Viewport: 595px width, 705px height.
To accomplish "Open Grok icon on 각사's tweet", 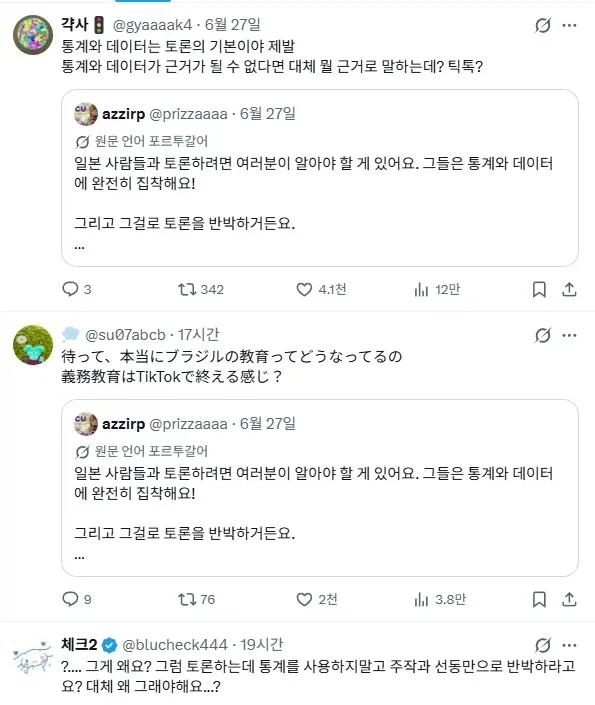I will pyautogui.click(x=543, y=25).
